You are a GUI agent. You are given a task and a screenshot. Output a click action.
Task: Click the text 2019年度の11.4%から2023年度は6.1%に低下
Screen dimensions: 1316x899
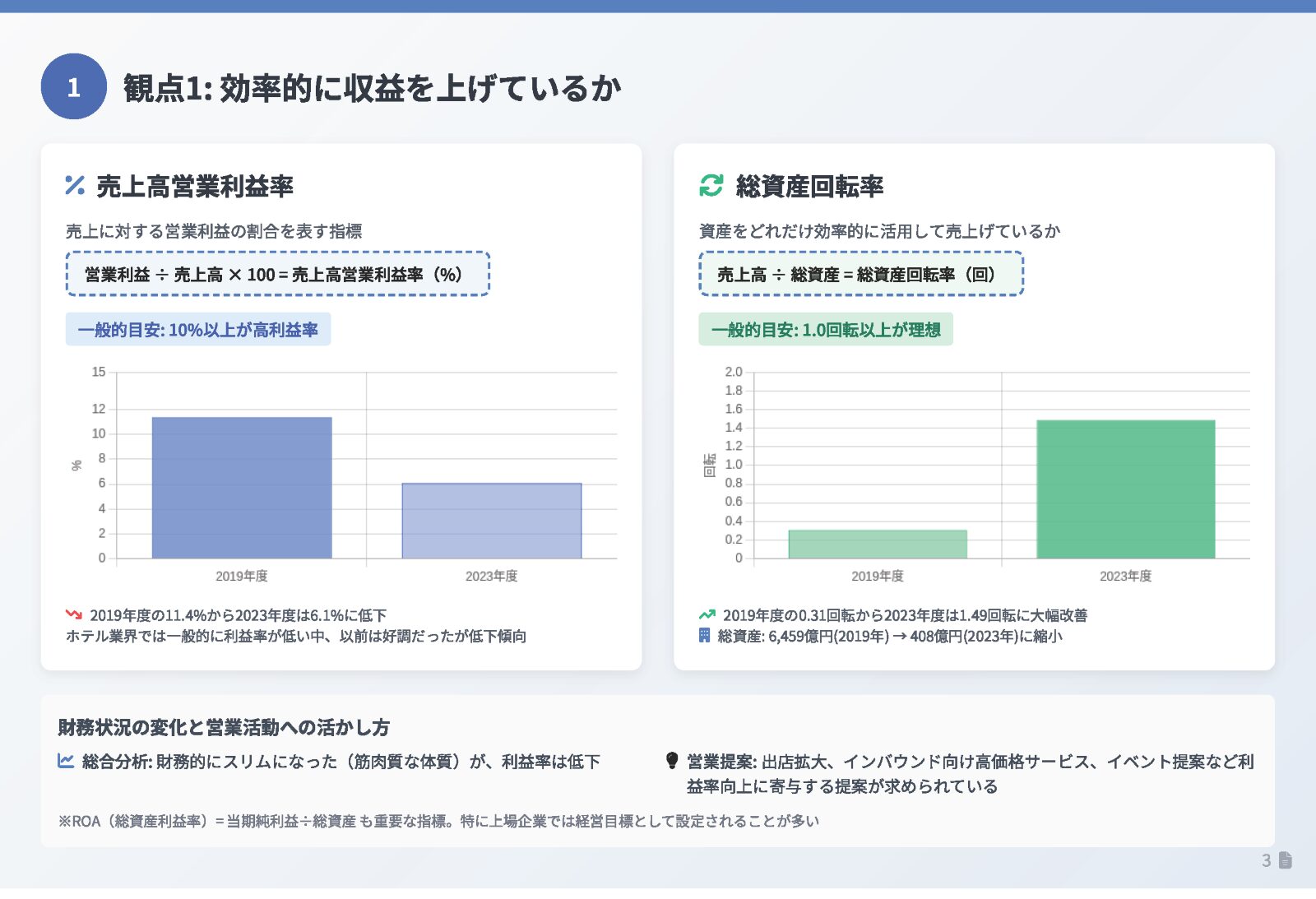pyautogui.click(x=239, y=615)
